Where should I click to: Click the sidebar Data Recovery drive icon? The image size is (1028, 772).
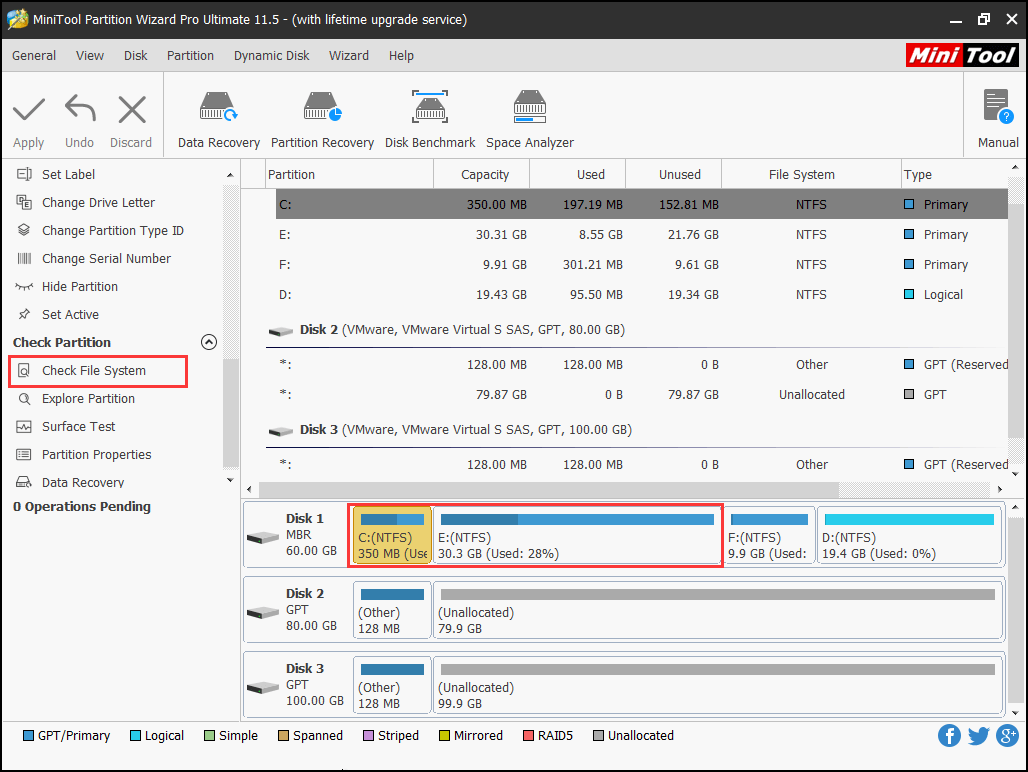pyautogui.click(x=24, y=482)
